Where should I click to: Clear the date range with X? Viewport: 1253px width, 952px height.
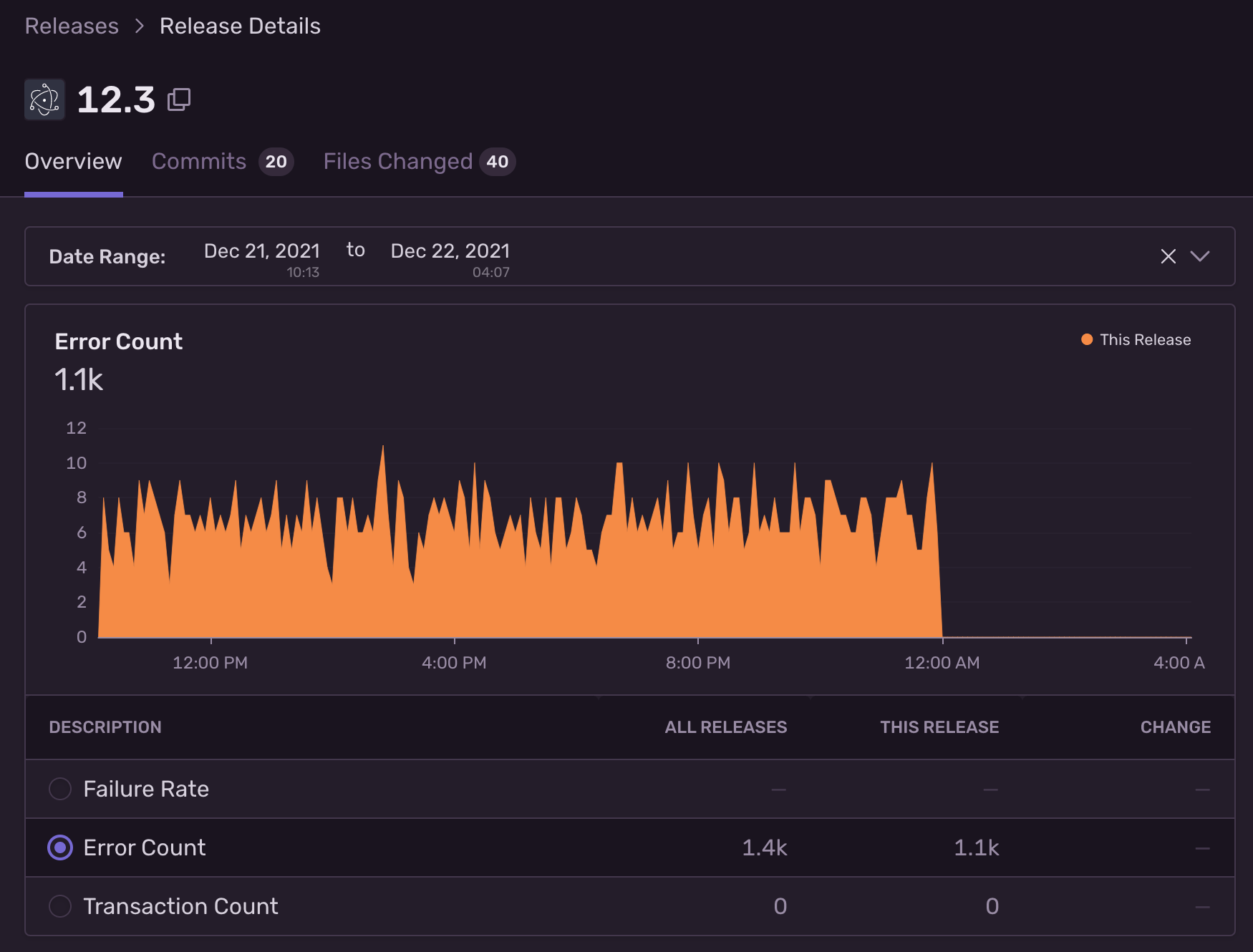pos(1168,256)
